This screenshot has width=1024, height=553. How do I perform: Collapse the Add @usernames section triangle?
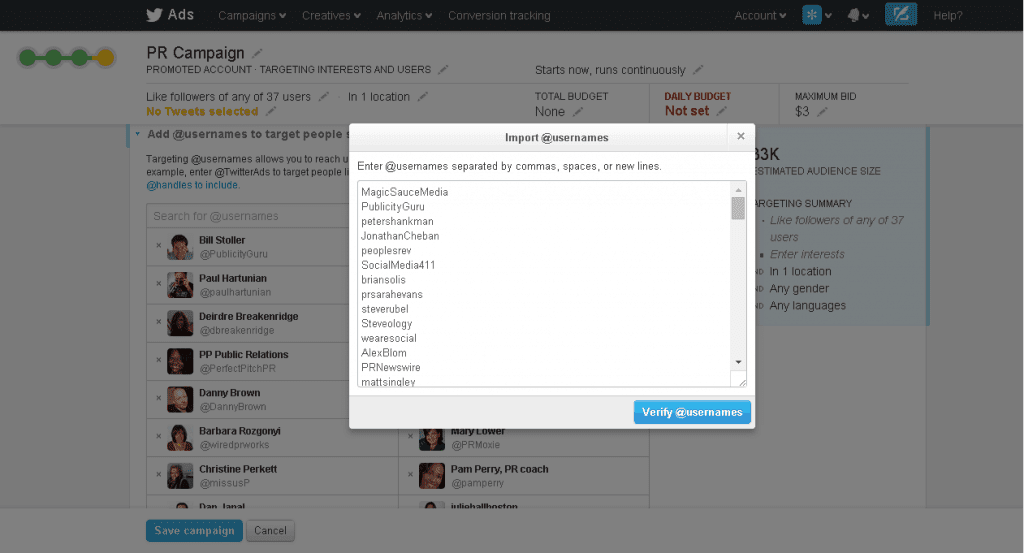[x=137, y=134]
